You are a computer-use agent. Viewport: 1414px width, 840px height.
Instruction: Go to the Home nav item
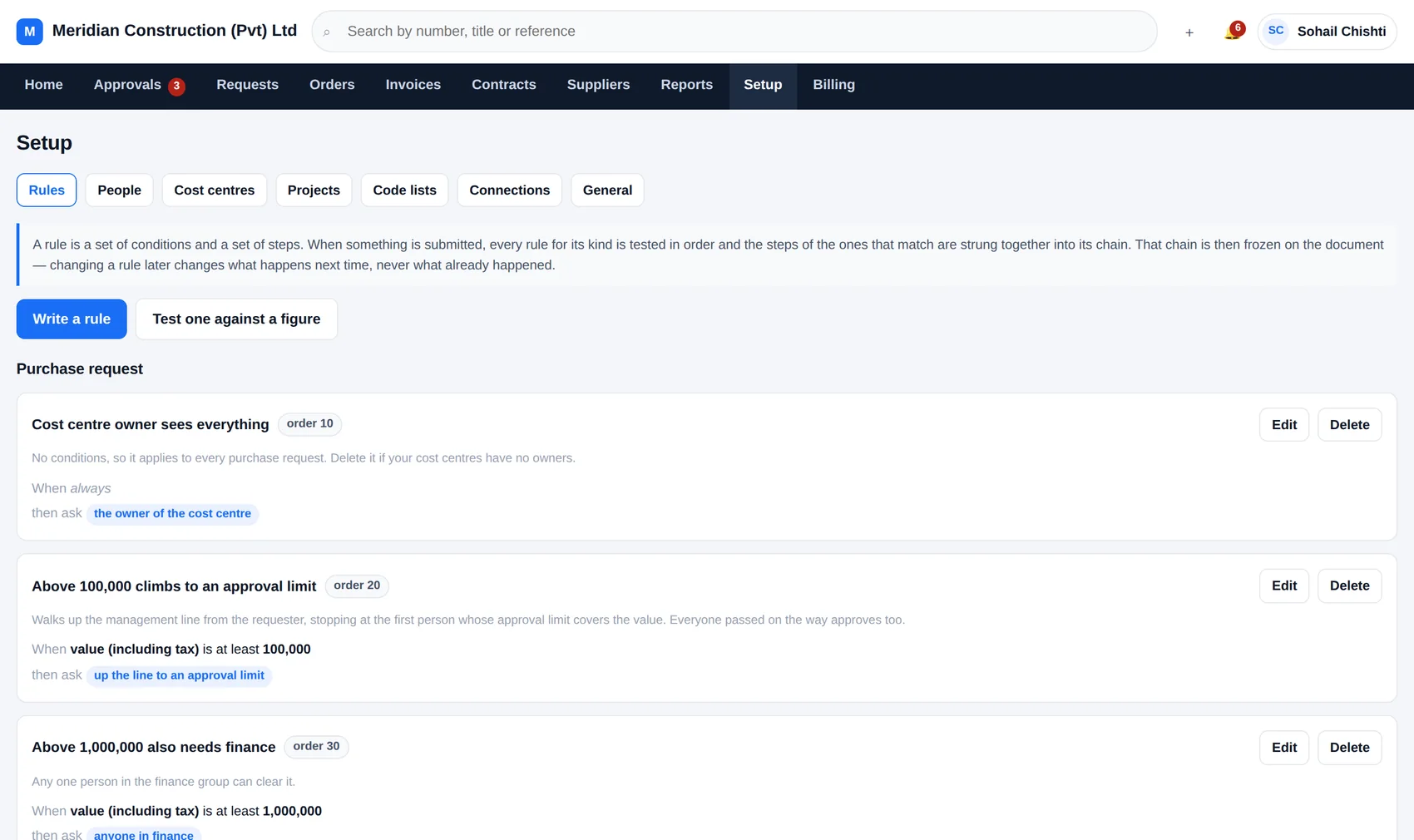tap(44, 85)
